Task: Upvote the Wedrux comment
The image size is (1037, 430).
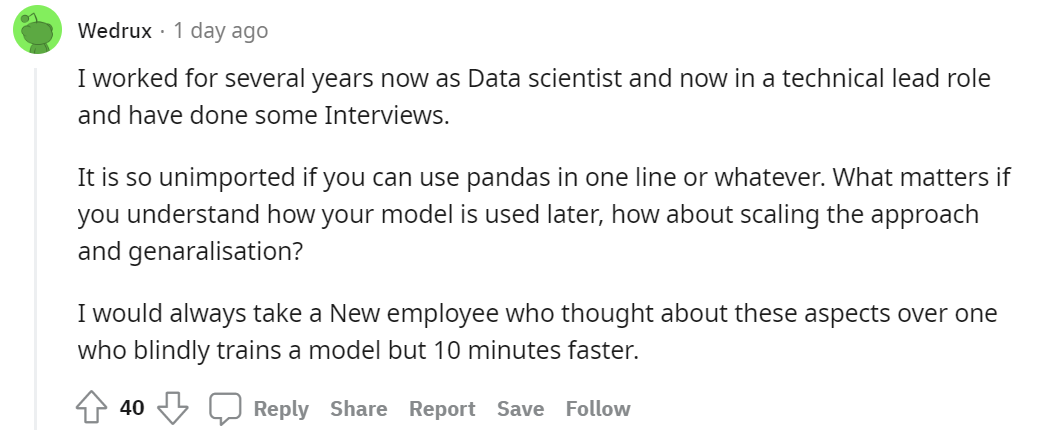Action: [91, 408]
